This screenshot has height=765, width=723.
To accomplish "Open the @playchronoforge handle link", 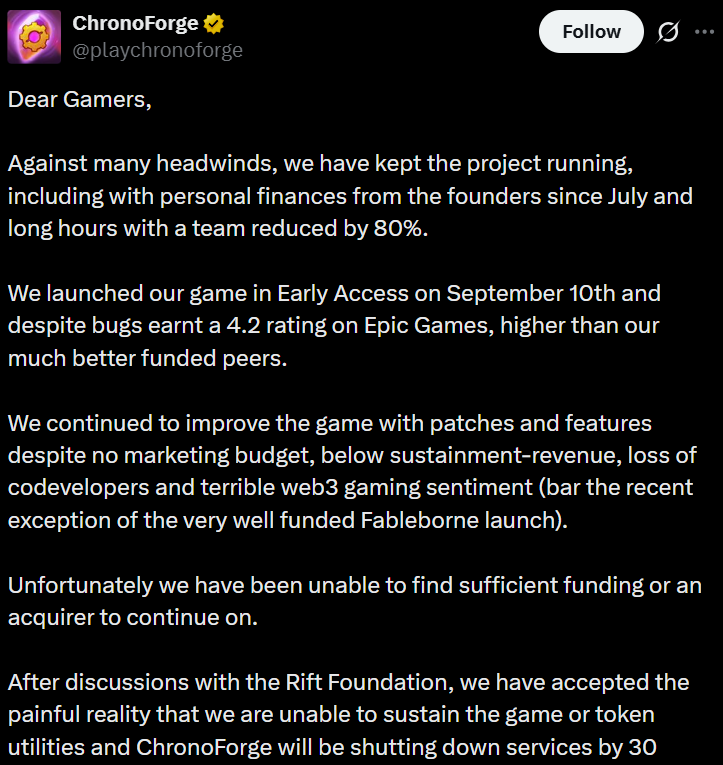I will [x=157, y=49].
